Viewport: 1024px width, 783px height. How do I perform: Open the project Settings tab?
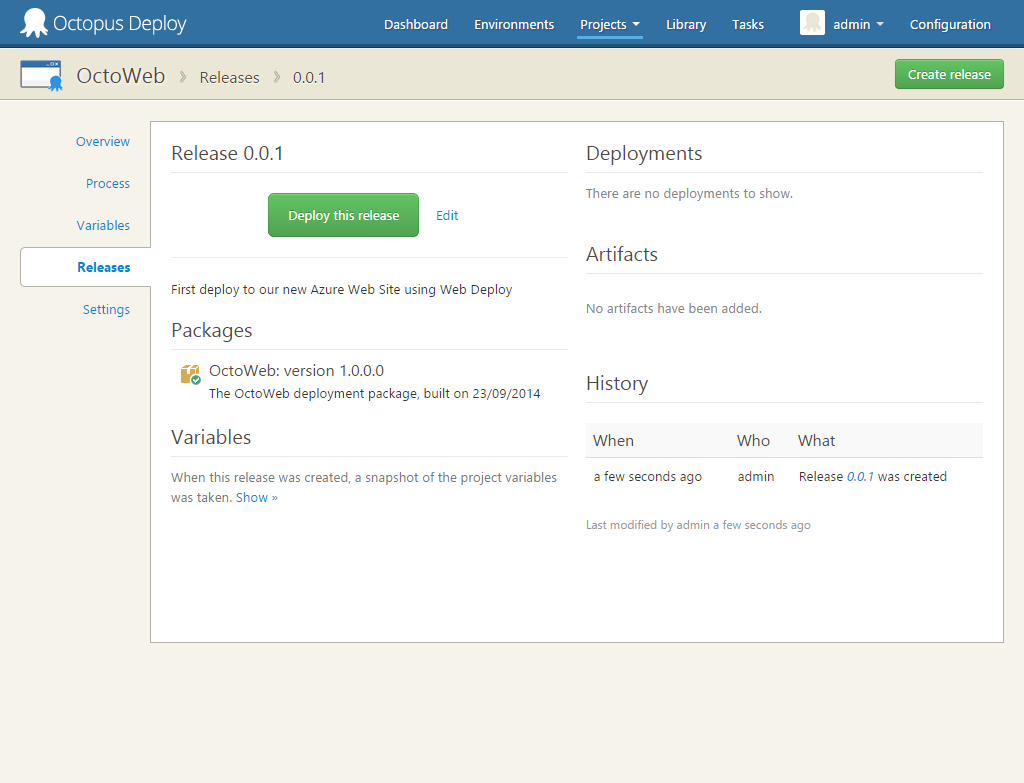tap(106, 309)
